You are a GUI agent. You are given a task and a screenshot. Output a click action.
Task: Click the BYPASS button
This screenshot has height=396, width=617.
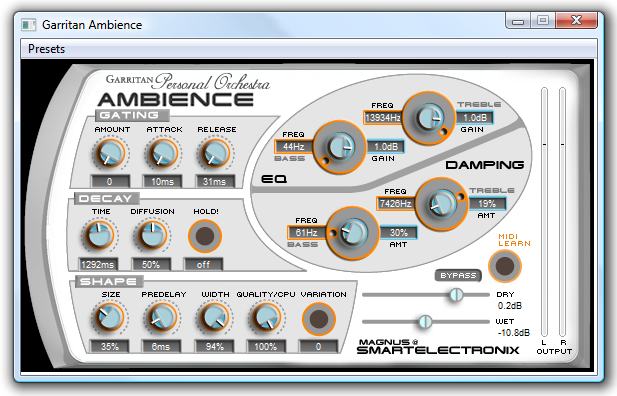458,276
